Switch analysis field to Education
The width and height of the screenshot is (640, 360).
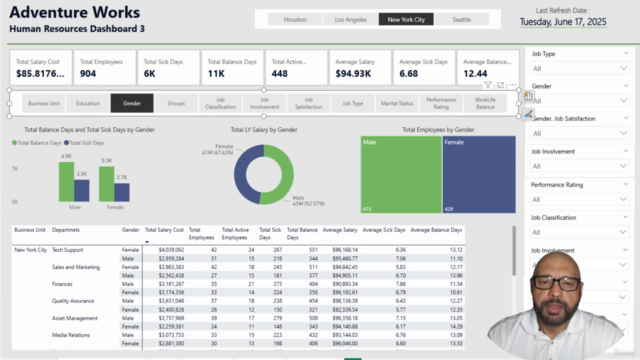tap(88, 103)
